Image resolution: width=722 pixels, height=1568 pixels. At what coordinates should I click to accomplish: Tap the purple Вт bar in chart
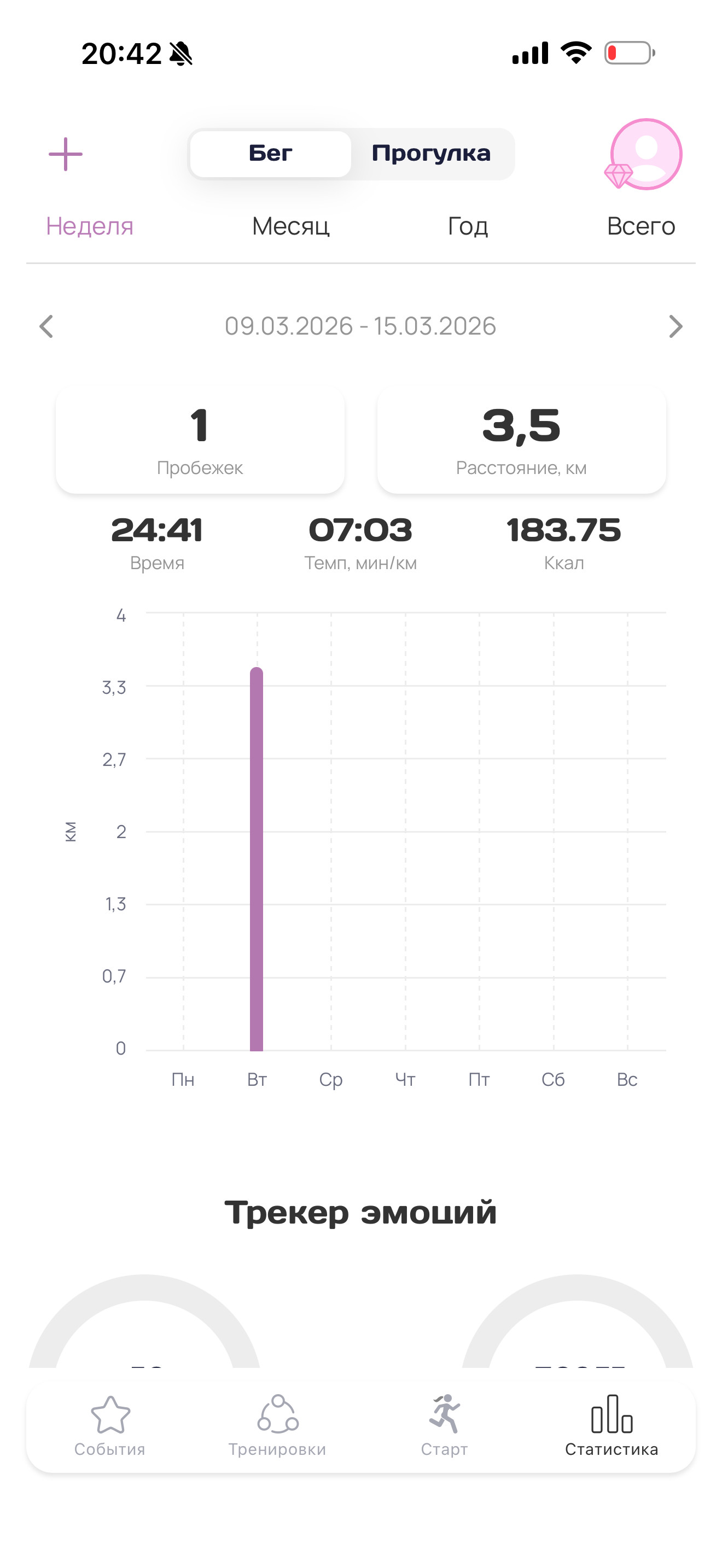point(257,859)
